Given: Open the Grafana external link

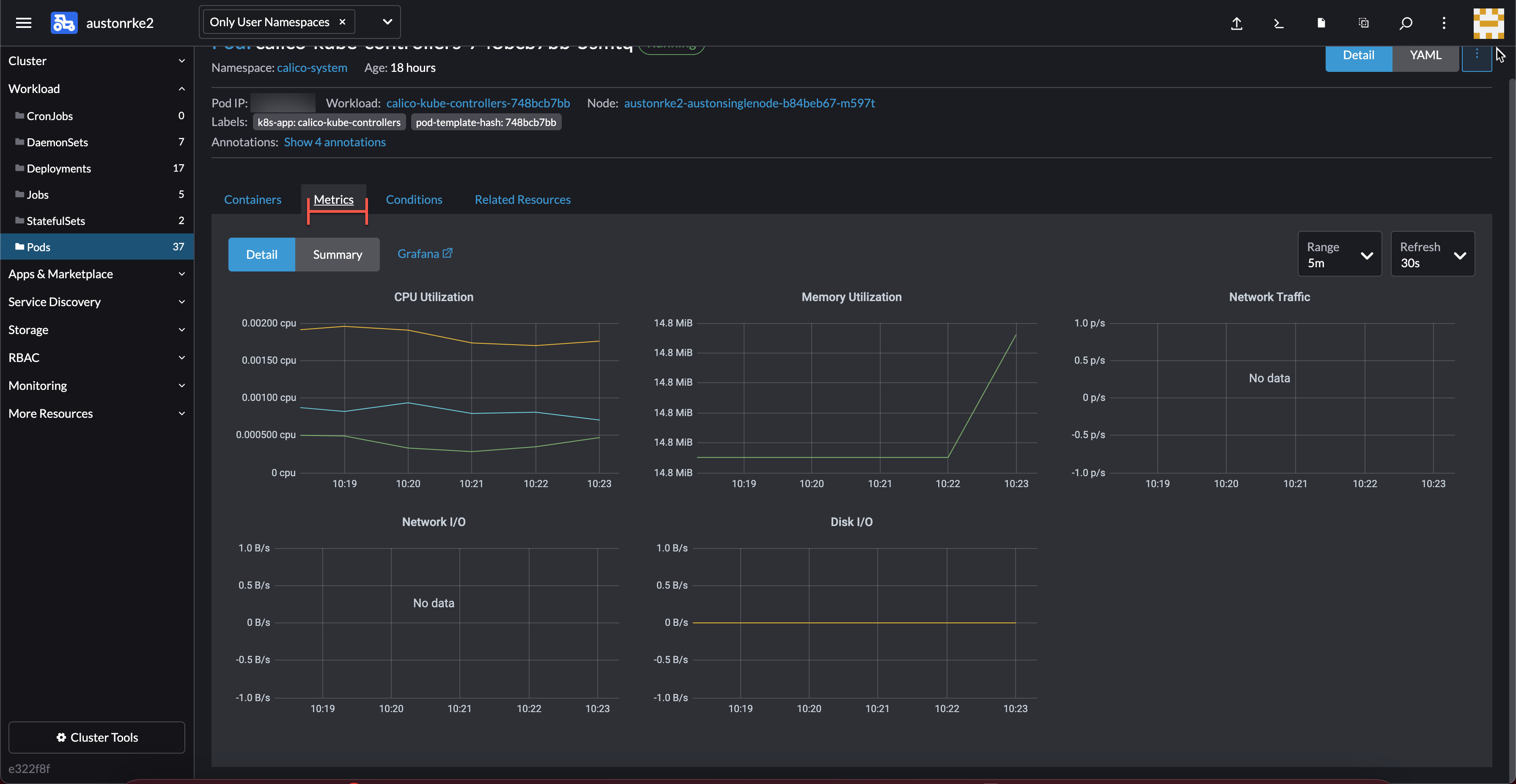Looking at the screenshot, I should tap(425, 253).
